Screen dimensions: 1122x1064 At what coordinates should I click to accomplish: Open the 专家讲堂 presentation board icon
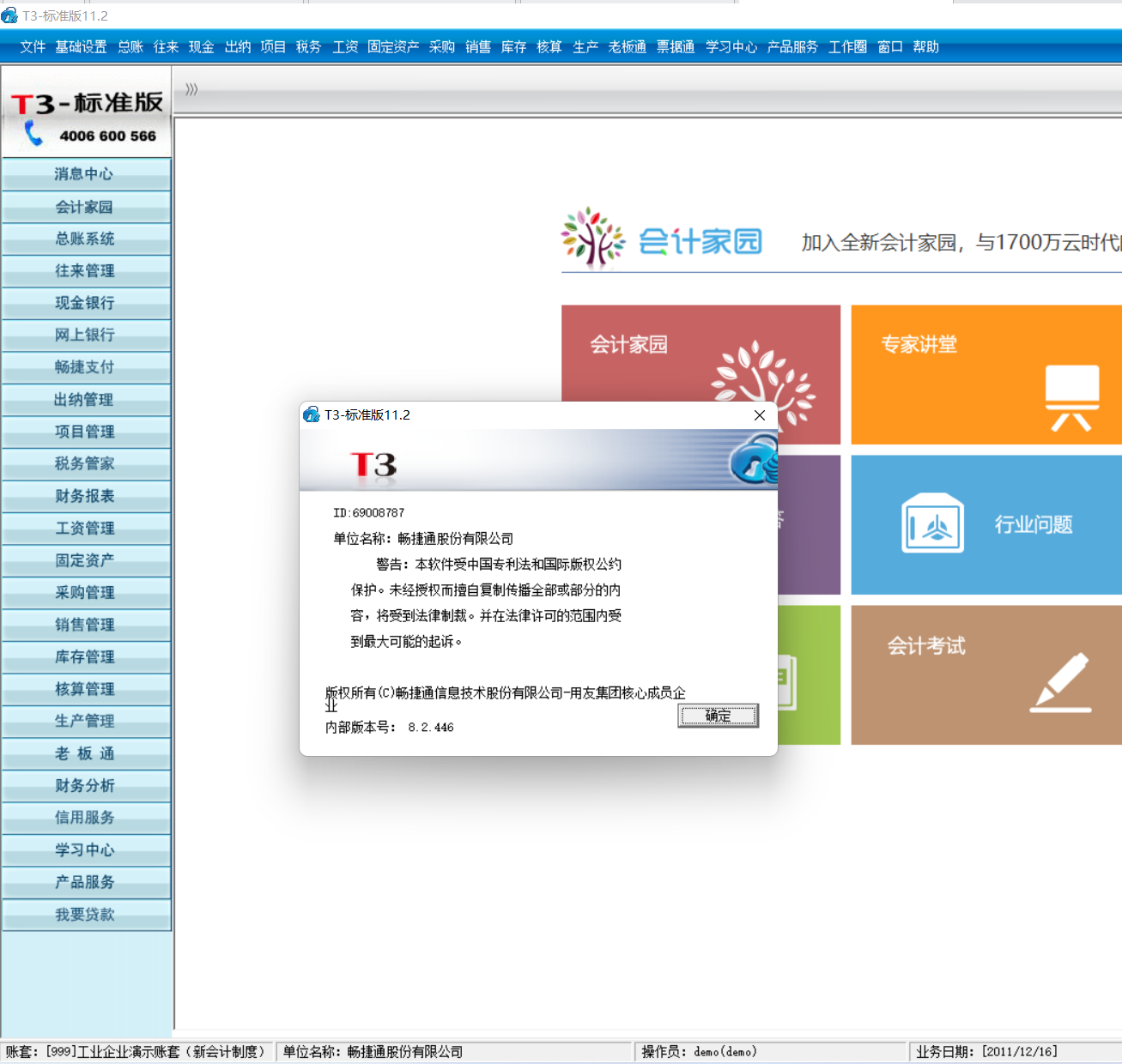[x=1071, y=396]
